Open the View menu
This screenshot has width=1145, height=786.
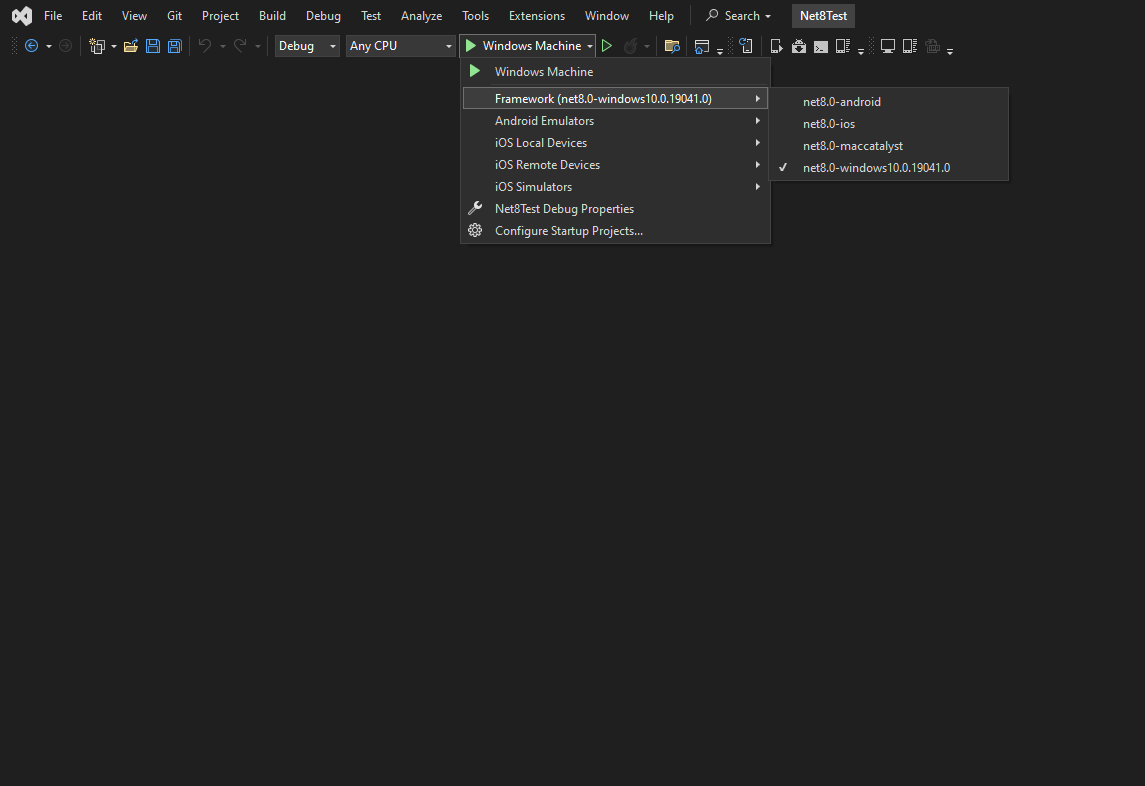point(134,15)
